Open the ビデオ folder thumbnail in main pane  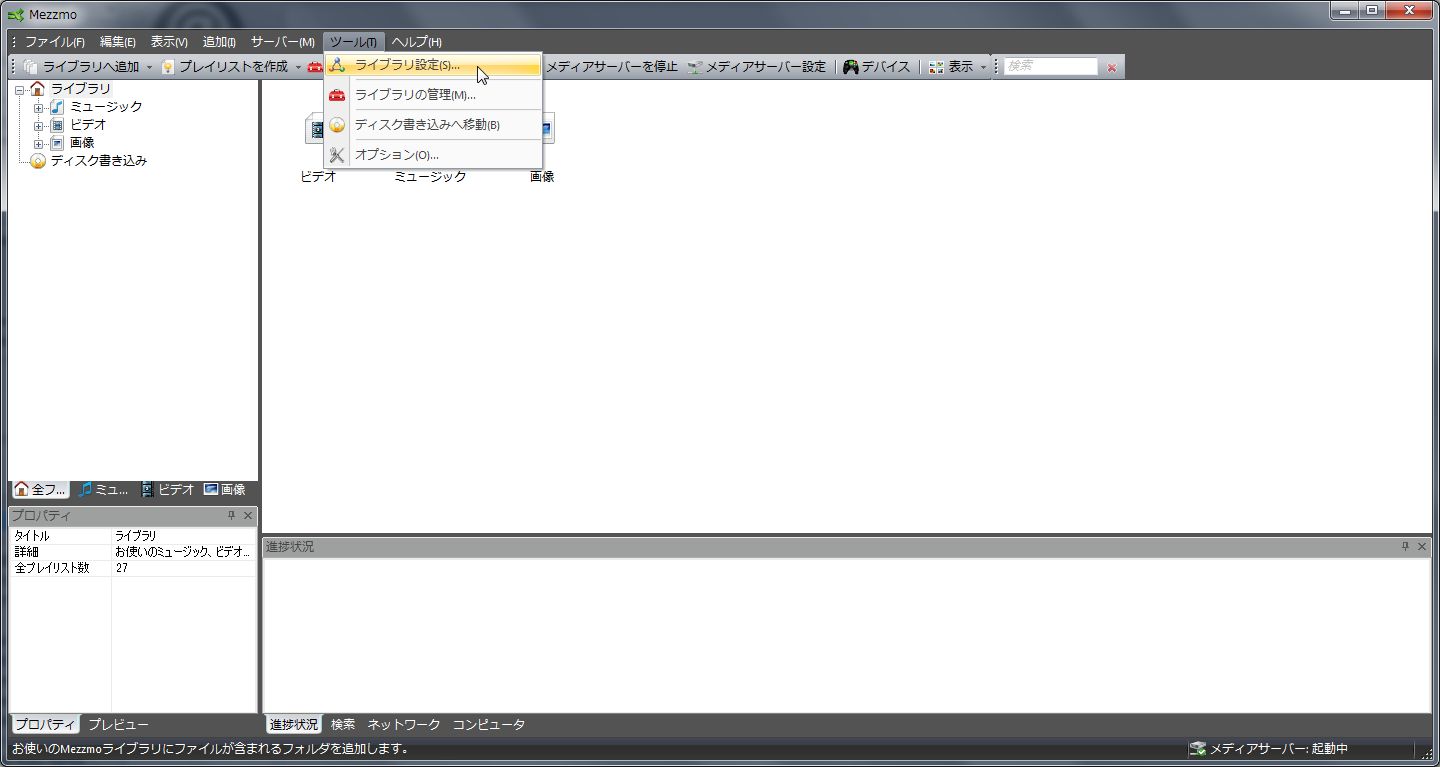[x=316, y=130]
